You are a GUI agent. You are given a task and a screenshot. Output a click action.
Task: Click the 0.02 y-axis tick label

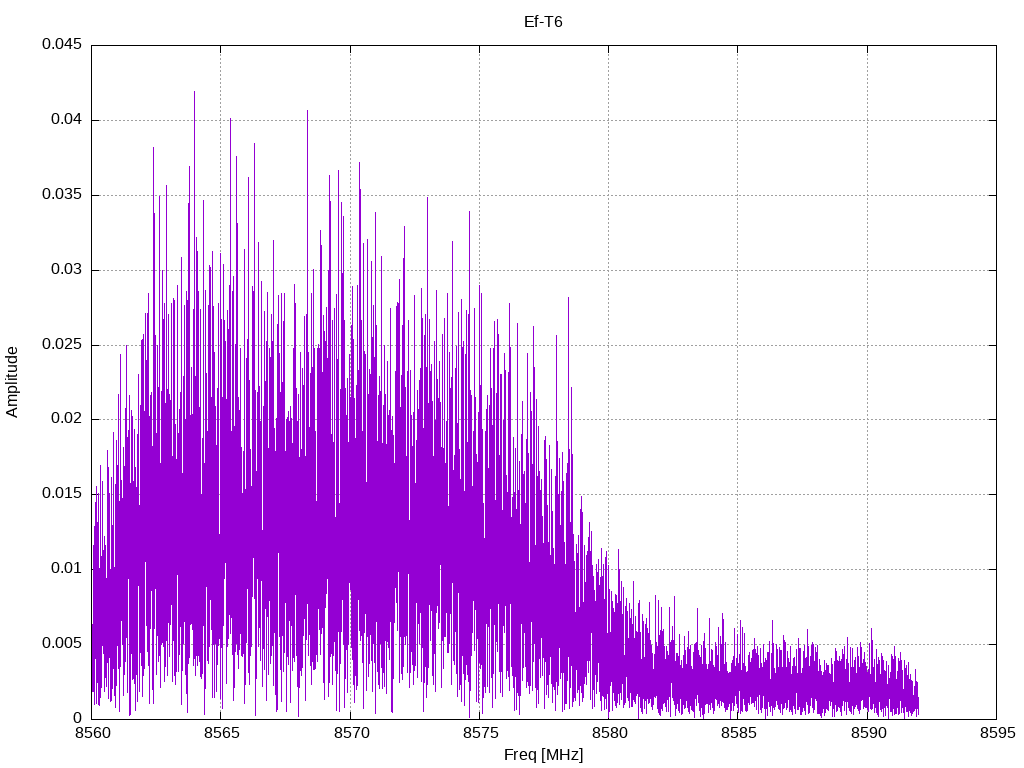tap(67, 419)
